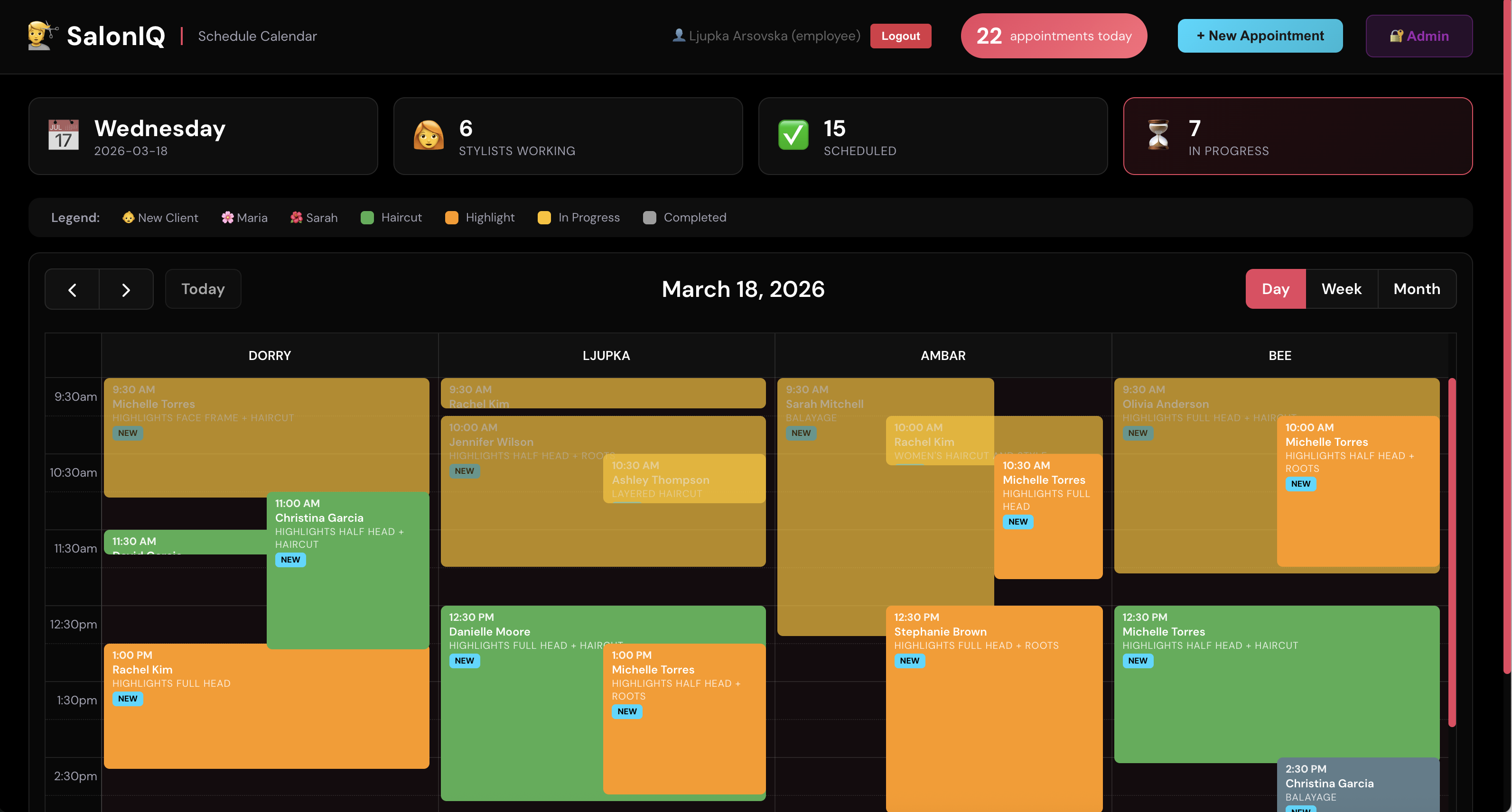The height and width of the screenshot is (812, 1512).
Task: Advance to next day with right chevron
Action: tap(126, 289)
